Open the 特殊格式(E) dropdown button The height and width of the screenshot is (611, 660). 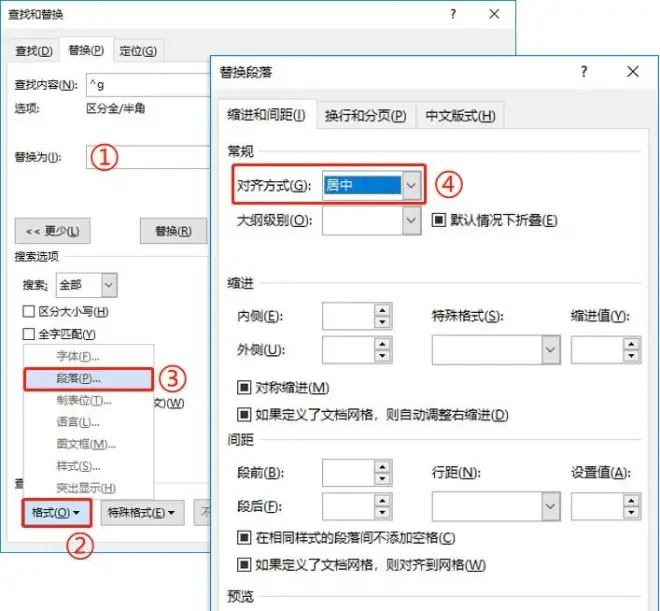142,513
